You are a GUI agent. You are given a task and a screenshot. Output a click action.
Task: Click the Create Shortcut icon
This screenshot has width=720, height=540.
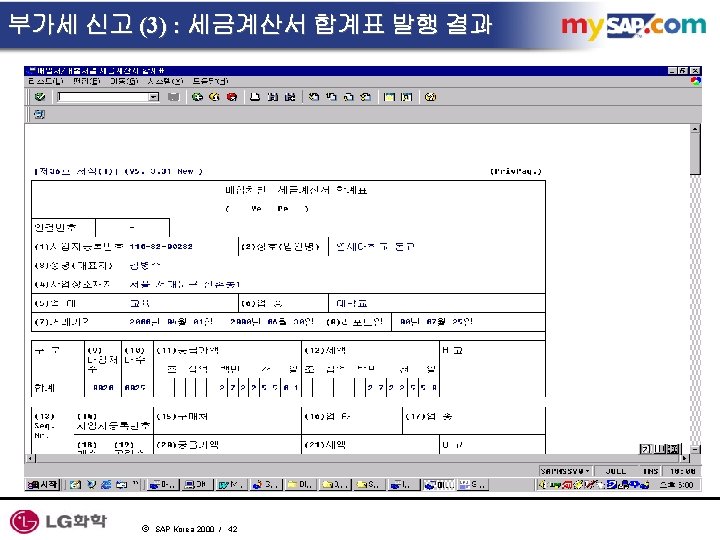406,97
